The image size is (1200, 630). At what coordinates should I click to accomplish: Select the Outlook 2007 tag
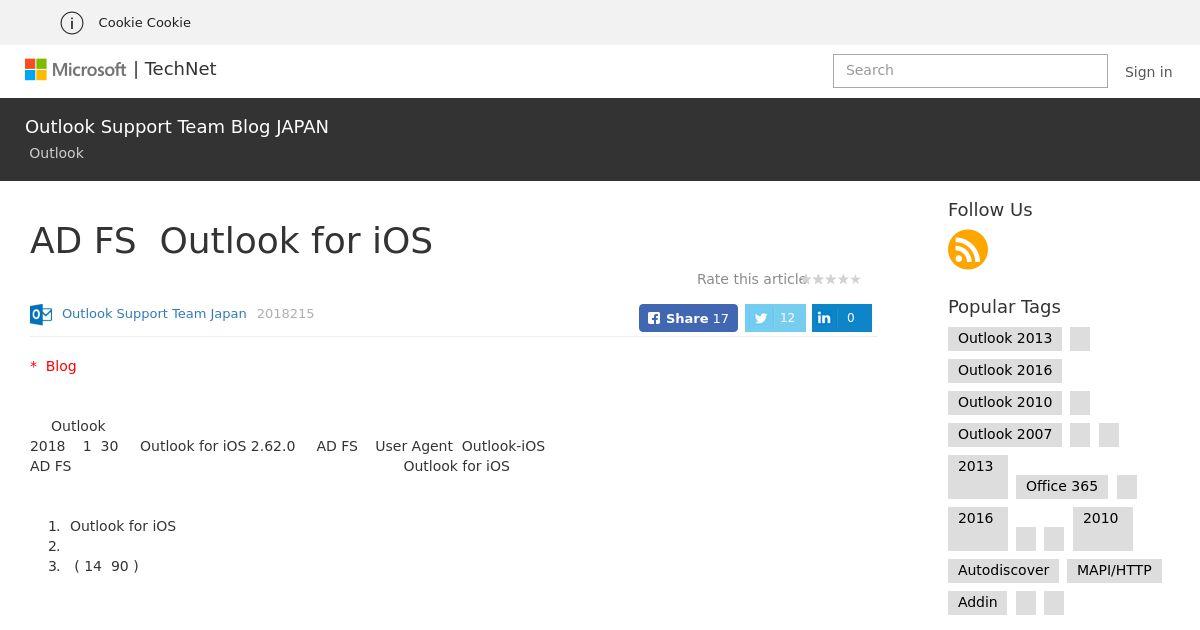click(x=1005, y=435)
